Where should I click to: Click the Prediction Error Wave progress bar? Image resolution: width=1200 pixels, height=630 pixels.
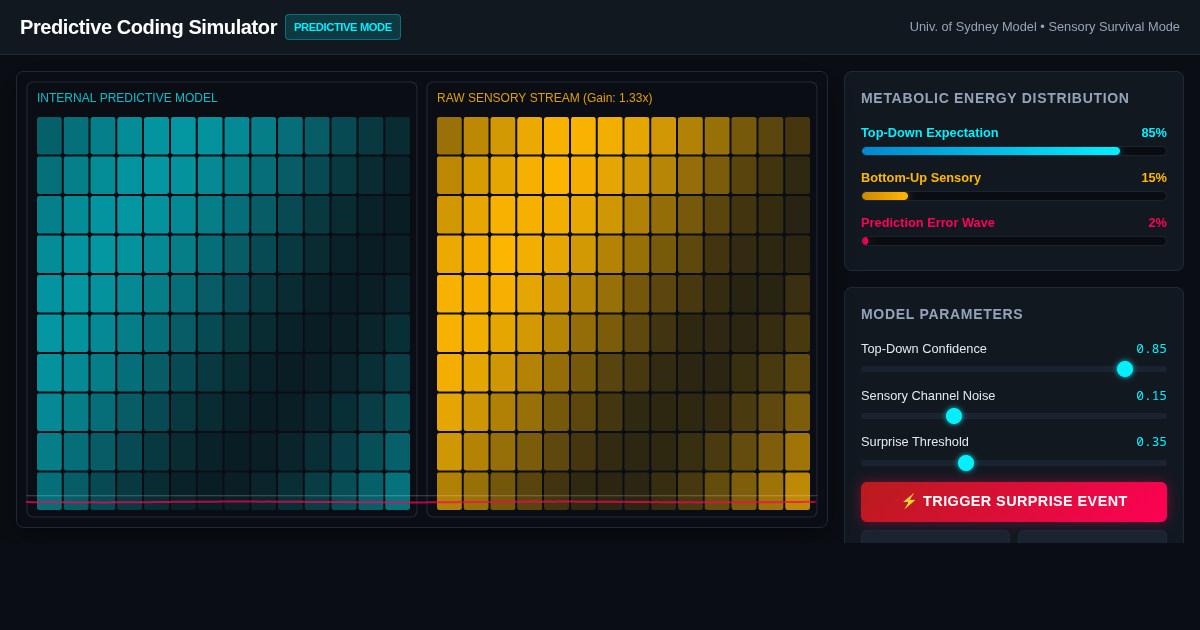tap(1014, 241)
